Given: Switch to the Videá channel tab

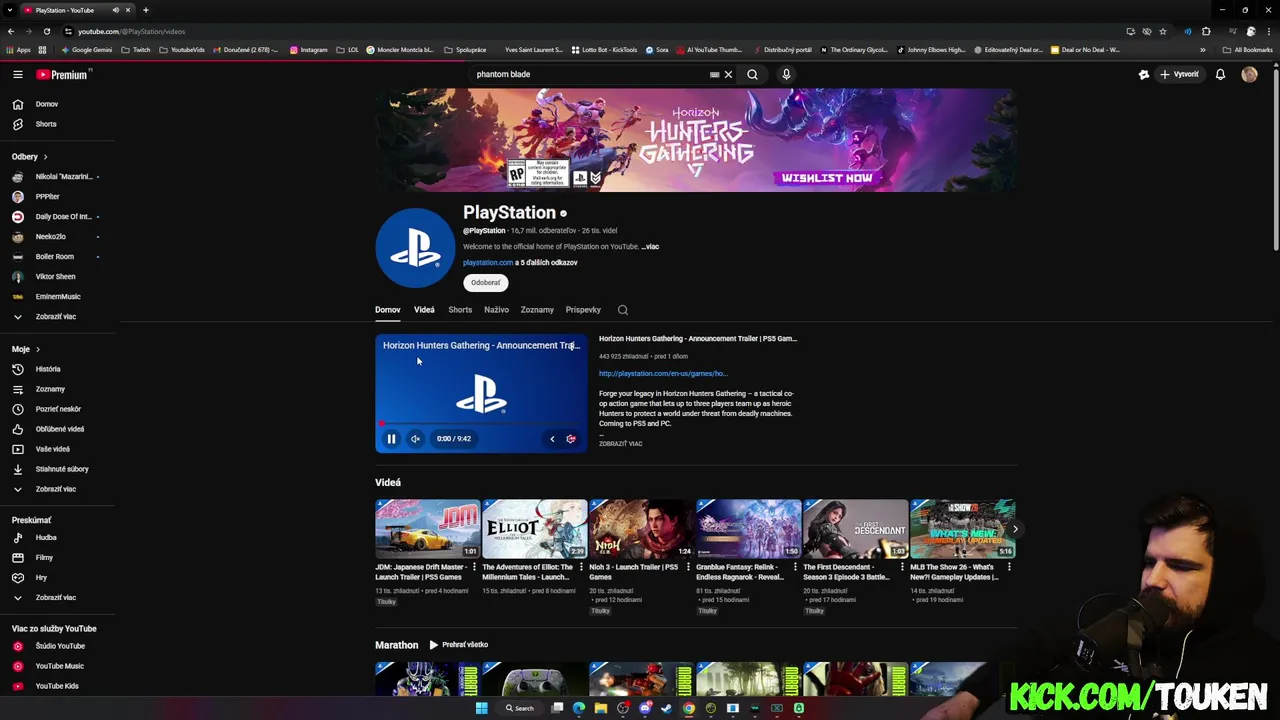Looking at the screenshot, I should (424, 310).
